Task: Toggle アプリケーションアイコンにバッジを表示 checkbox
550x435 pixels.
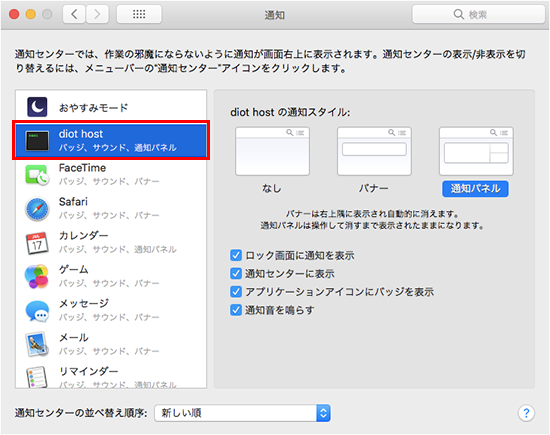Action: (x=236, y=292)
